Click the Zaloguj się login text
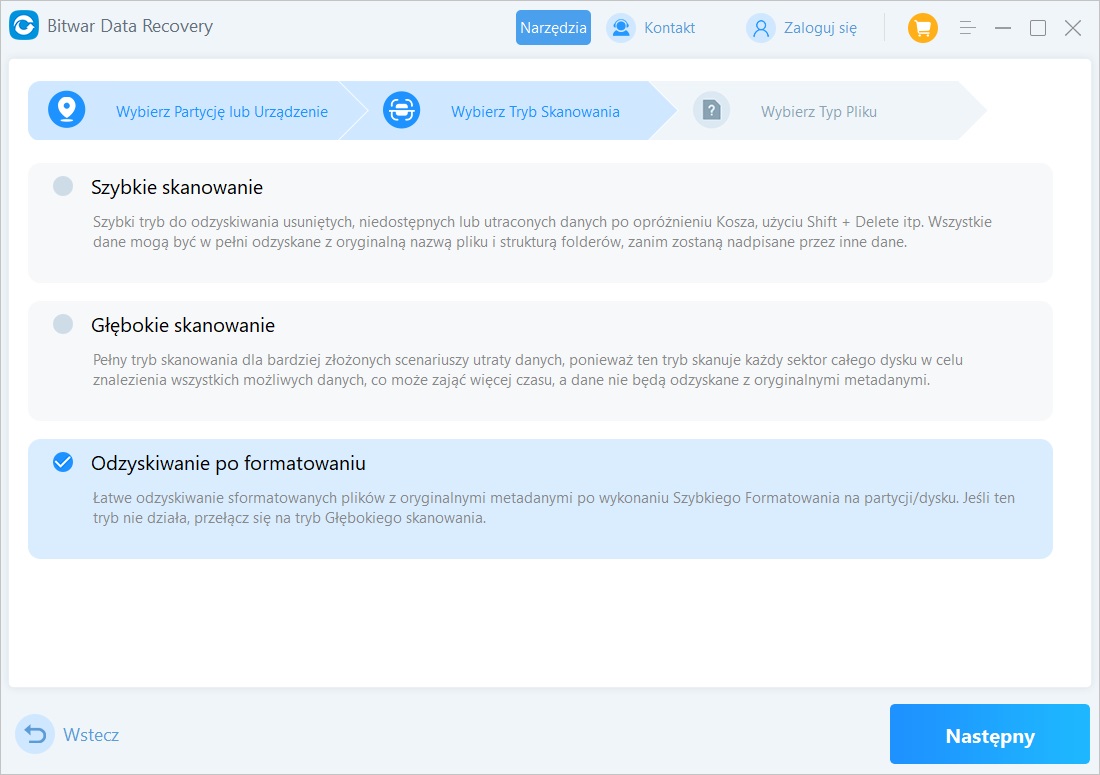Viewport: 1100px width, 775px height. (x=820, y=28)
